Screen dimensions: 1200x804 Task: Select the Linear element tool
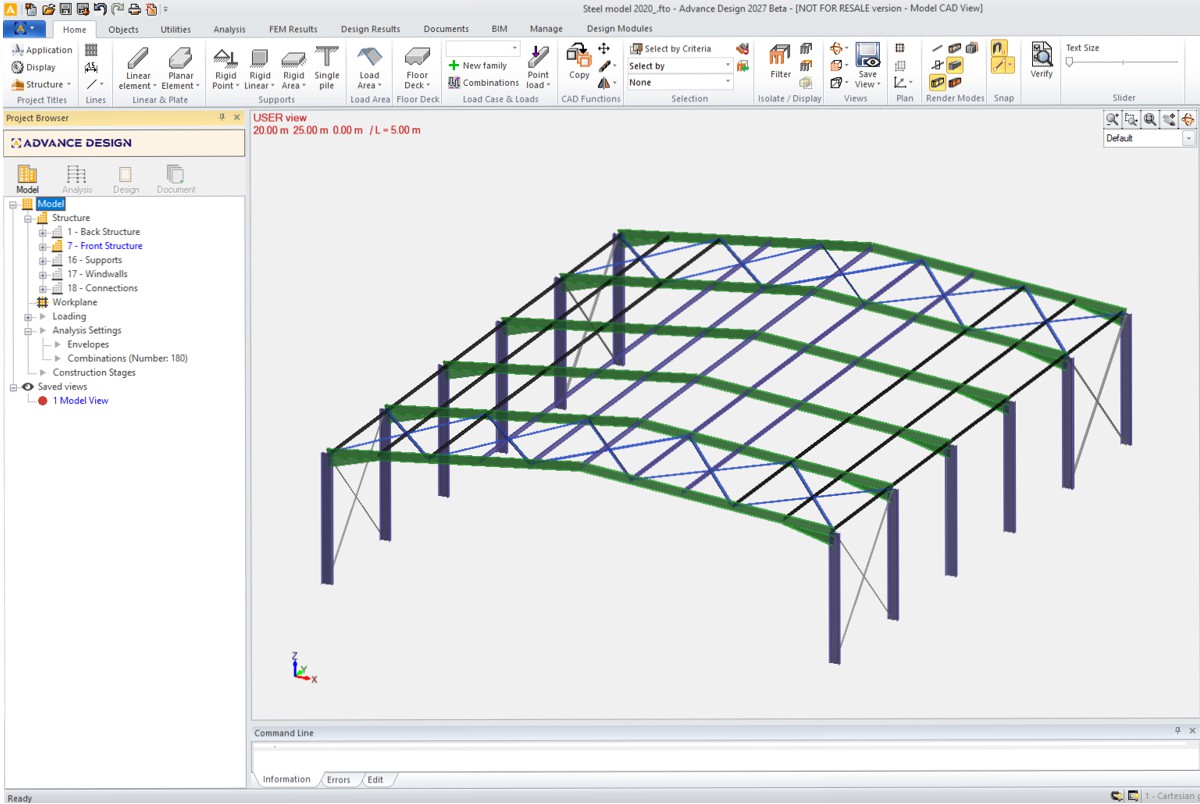click(x=138, y=67)
